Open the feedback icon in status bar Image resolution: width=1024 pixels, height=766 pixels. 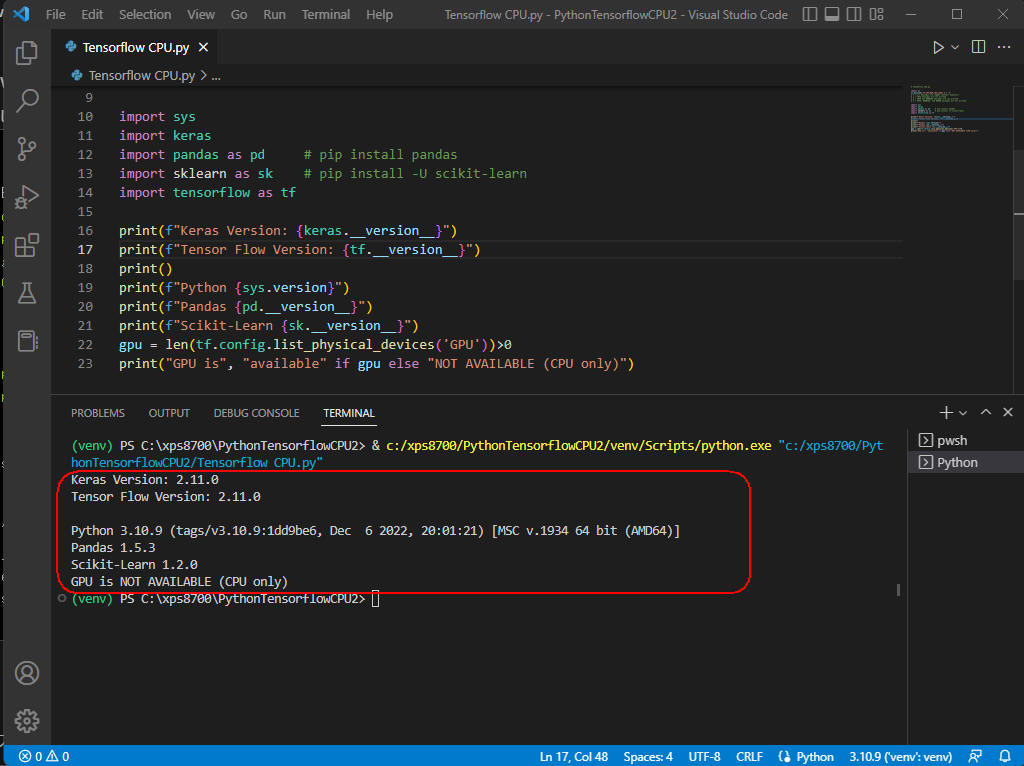[x=976, y=756]
